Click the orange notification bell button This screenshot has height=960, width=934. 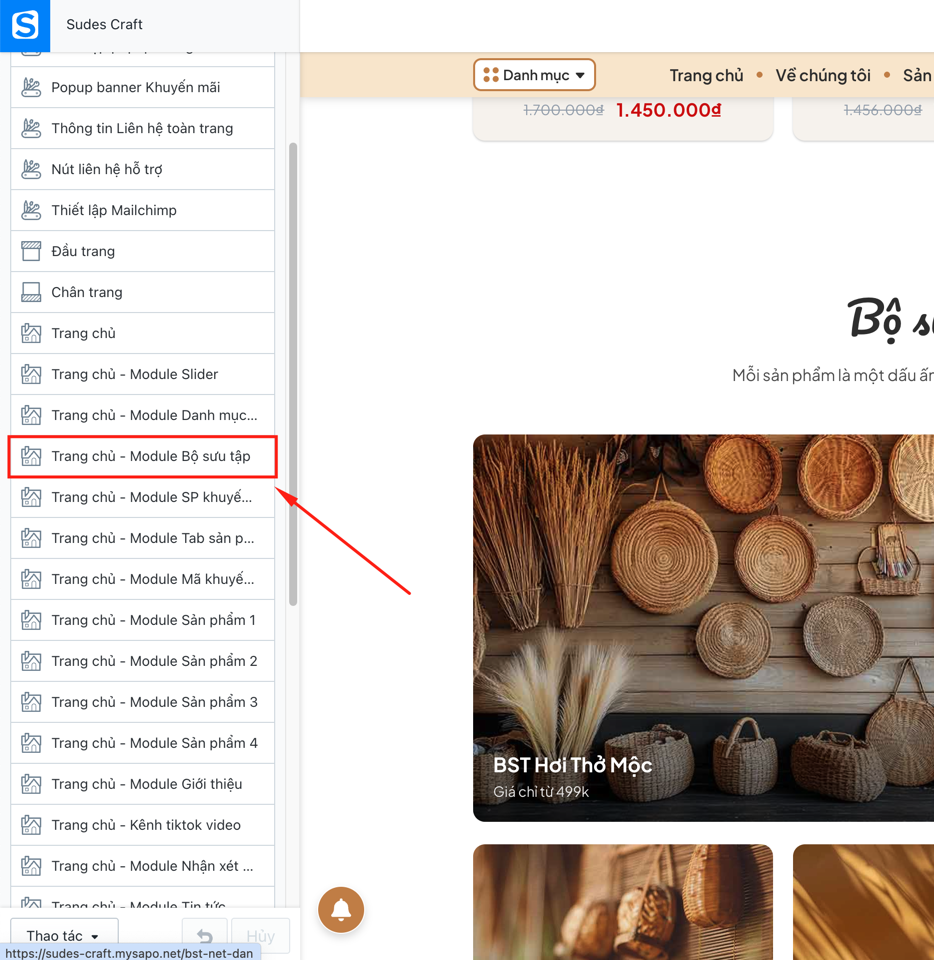tap(341, 910)
